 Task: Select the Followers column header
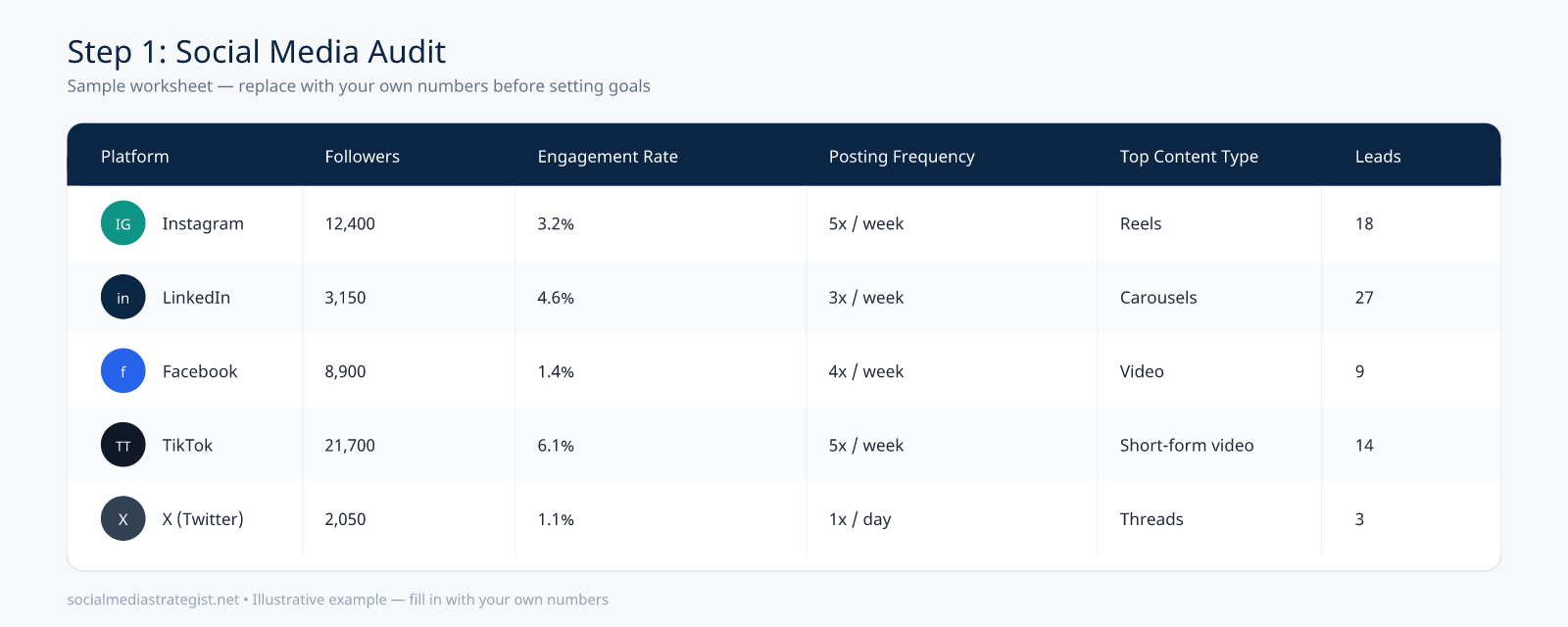362,157
